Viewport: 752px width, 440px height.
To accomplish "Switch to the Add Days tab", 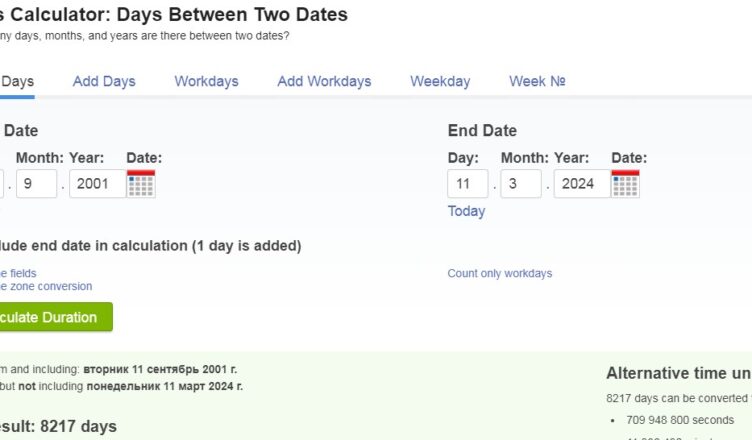I will pyautogui.click(x=104, y=81).
